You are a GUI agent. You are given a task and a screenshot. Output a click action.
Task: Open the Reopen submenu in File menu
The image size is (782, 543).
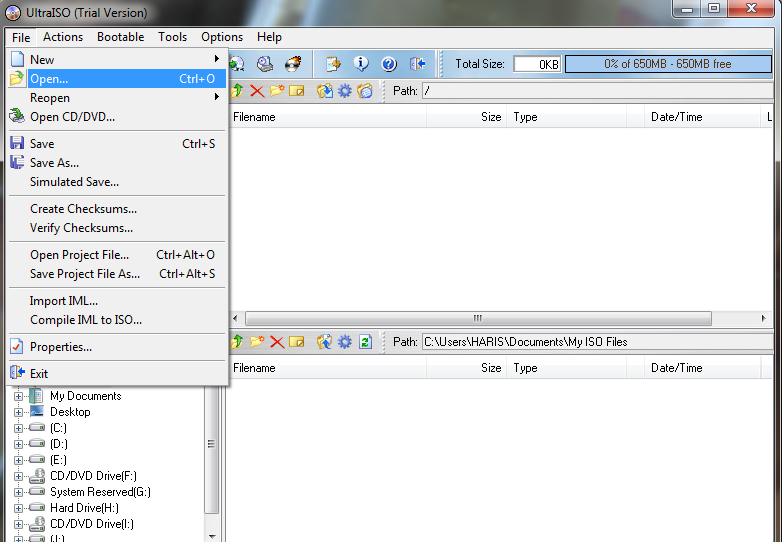pyautogui.click(x=117, y=98)
